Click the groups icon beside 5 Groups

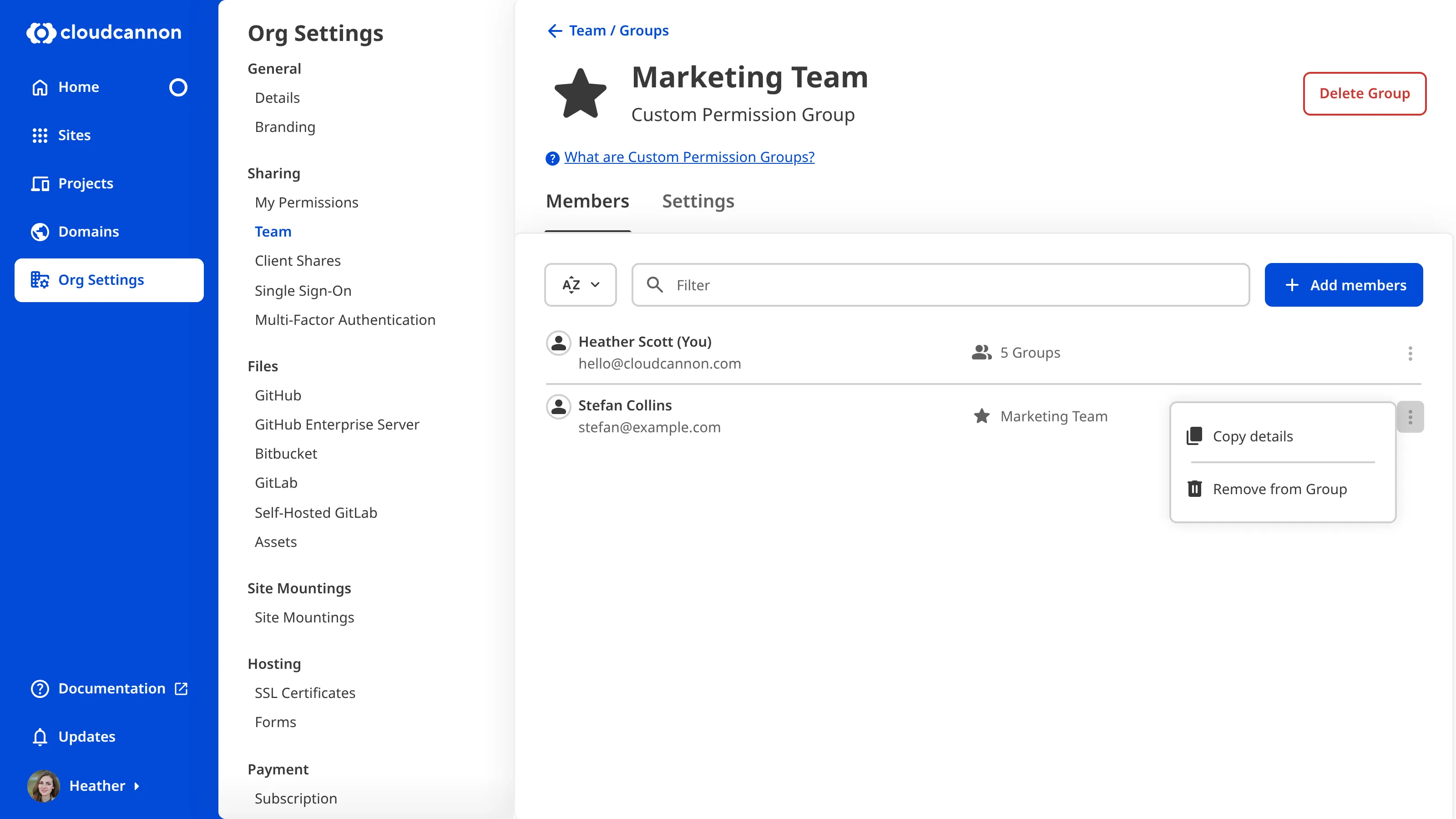(x=982, y=353)
